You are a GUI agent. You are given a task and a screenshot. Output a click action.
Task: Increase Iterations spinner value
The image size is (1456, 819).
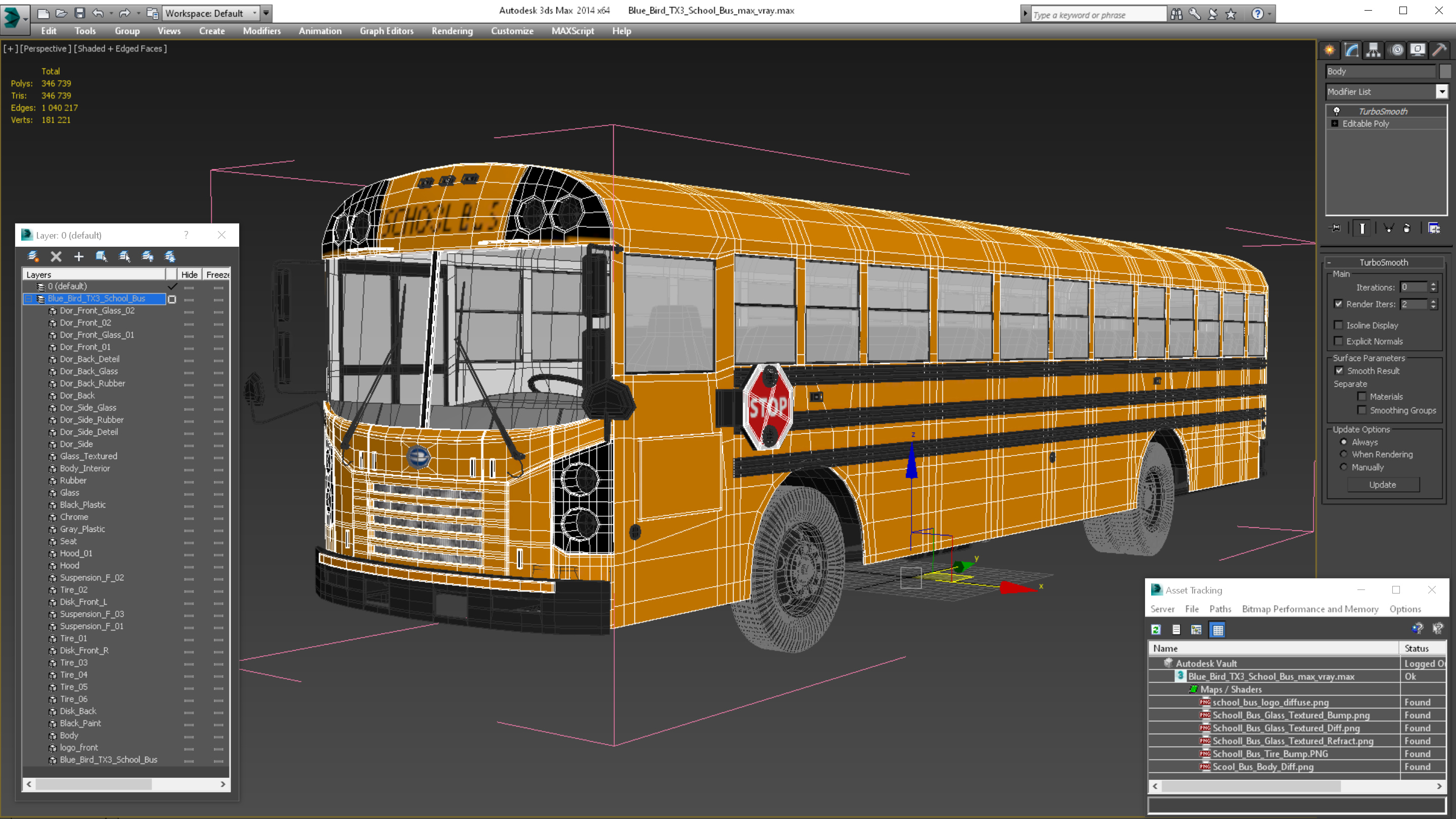(1433, 284)
